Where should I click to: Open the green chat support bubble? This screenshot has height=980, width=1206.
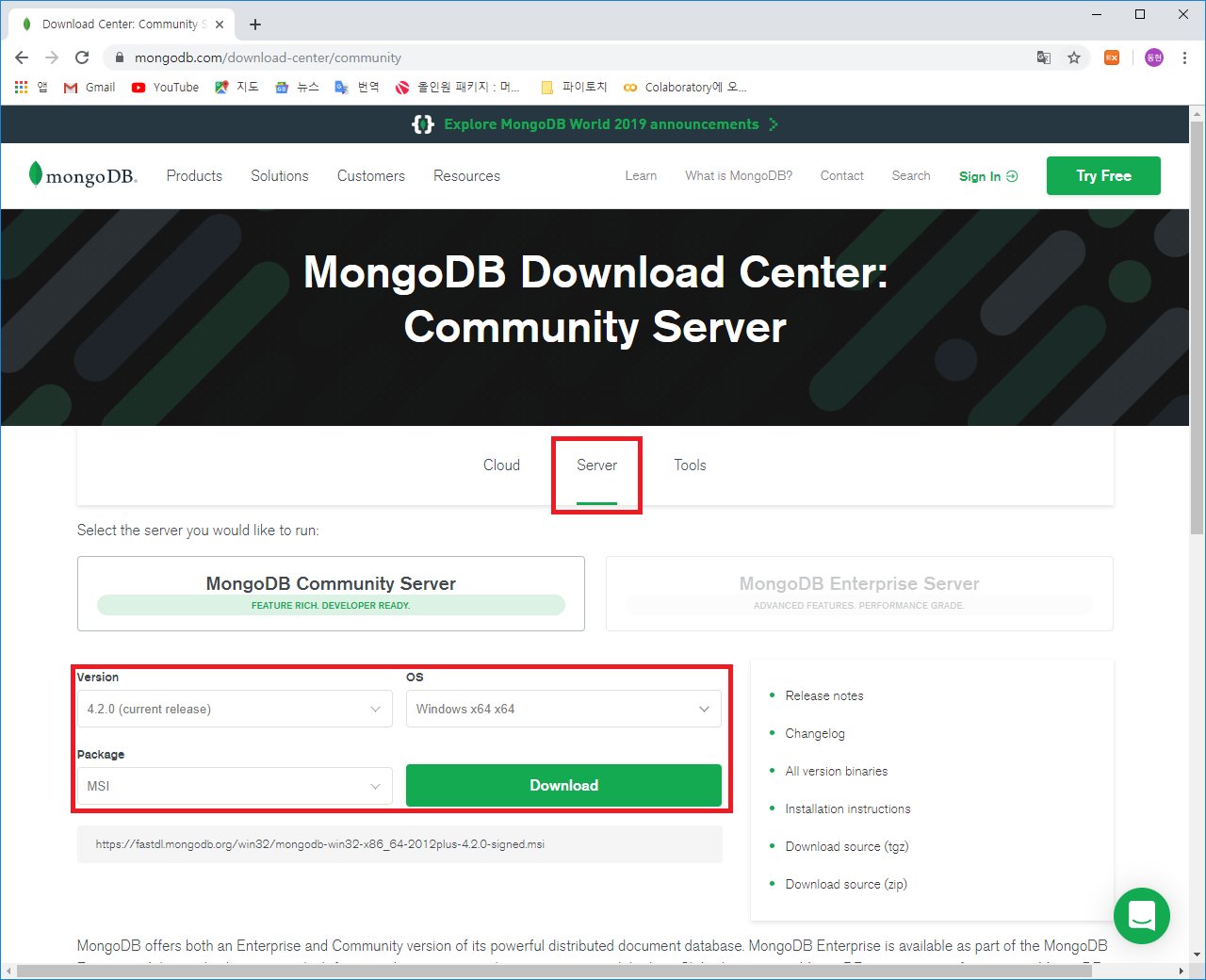[1142, 916]
